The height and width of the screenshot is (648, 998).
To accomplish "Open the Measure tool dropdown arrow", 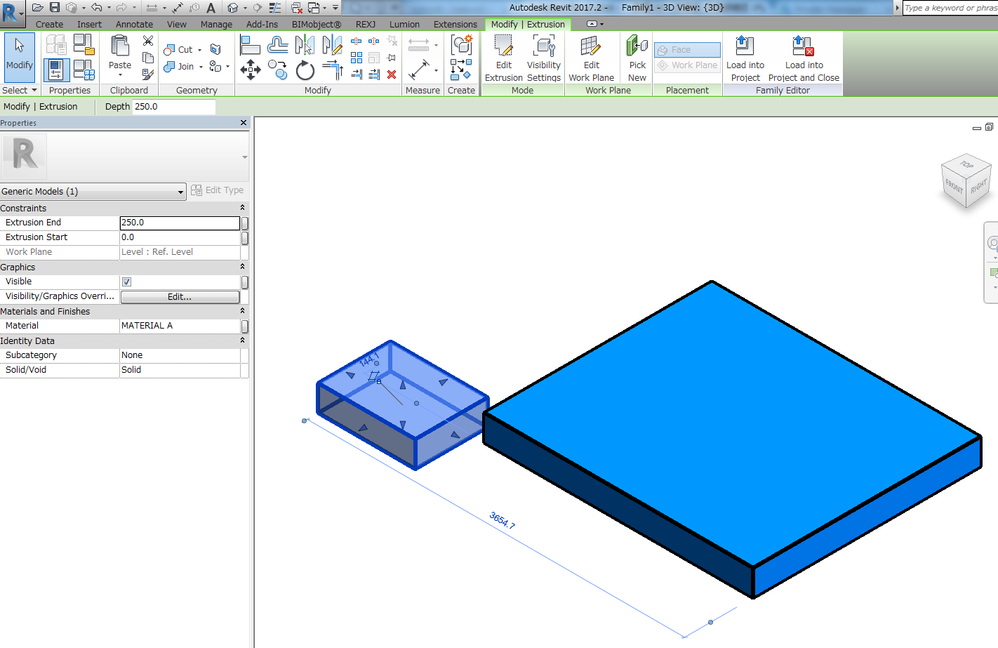I will coord(436,70).
